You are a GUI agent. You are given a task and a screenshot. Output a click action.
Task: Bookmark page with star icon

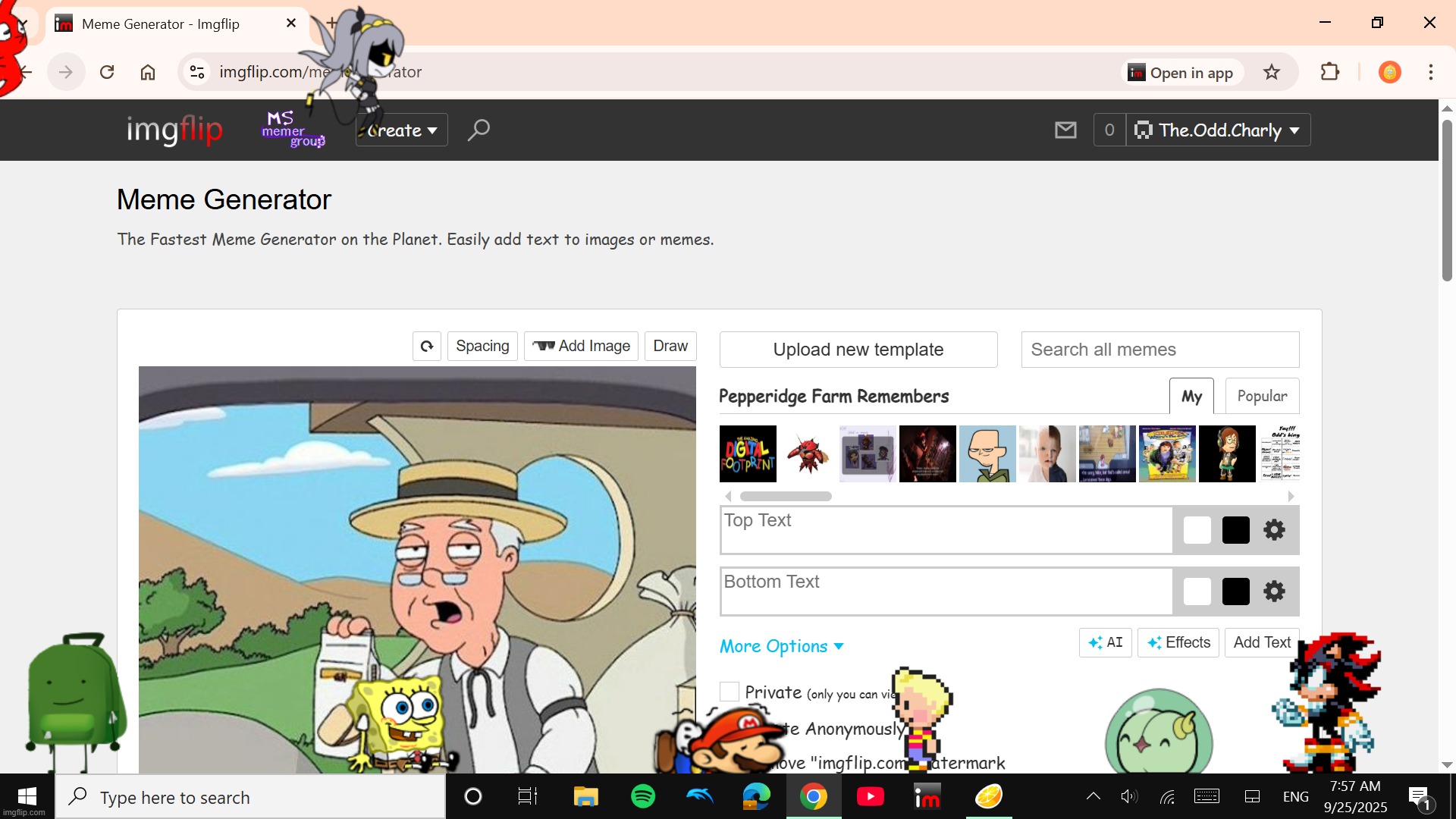tap(1272, 72)
